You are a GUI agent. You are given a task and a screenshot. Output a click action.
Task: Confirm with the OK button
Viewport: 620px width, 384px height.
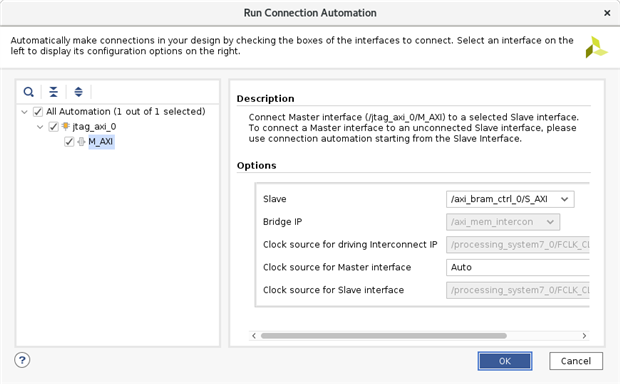coord(505,361)
